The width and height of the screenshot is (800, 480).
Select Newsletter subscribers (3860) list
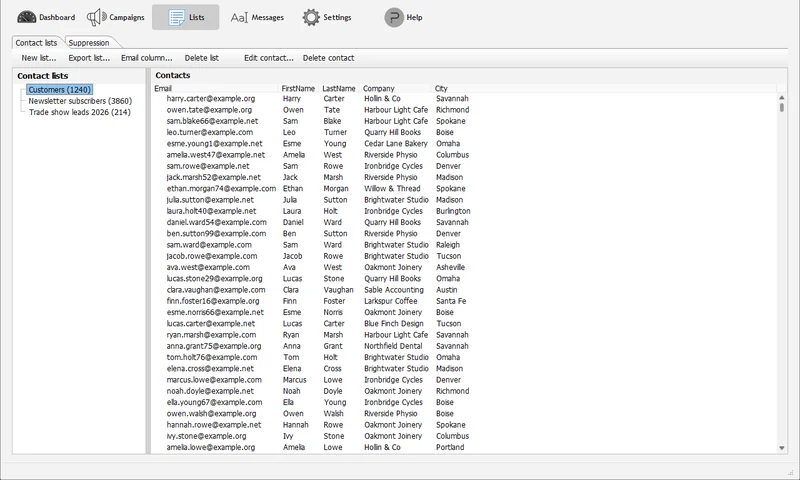[x=80, y=101]
